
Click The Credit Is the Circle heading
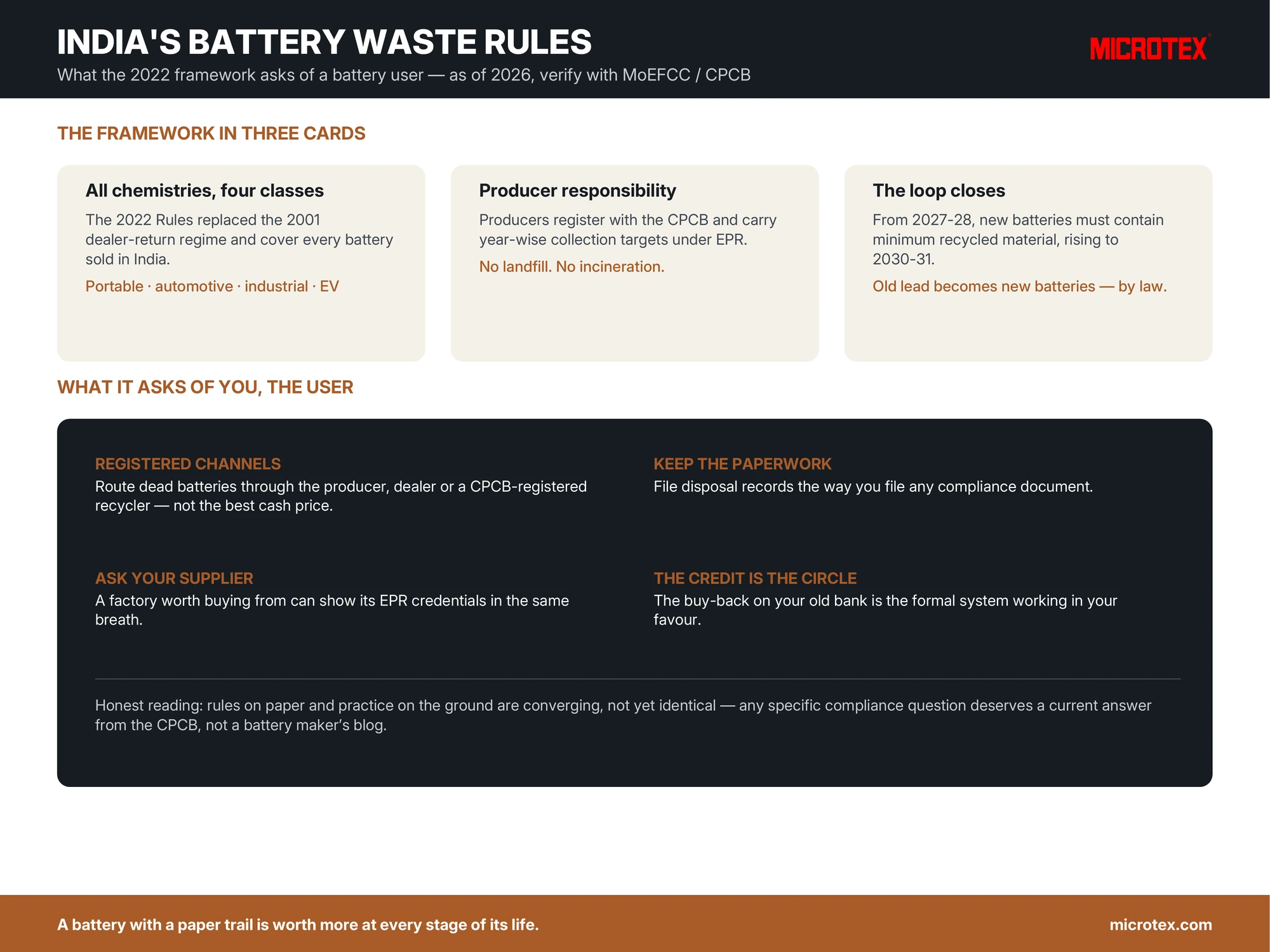pos(755,578)
